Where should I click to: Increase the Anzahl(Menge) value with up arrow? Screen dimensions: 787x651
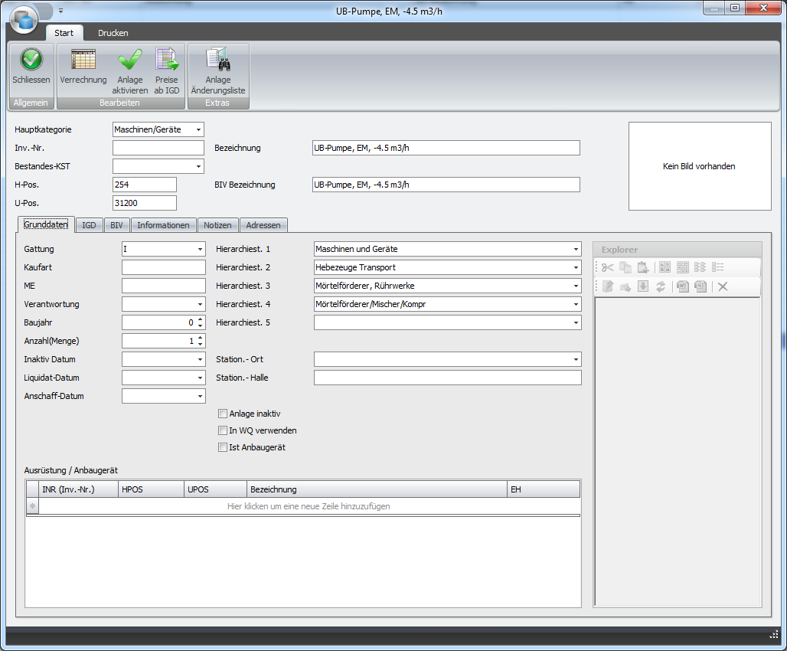(x=200, y=337)
